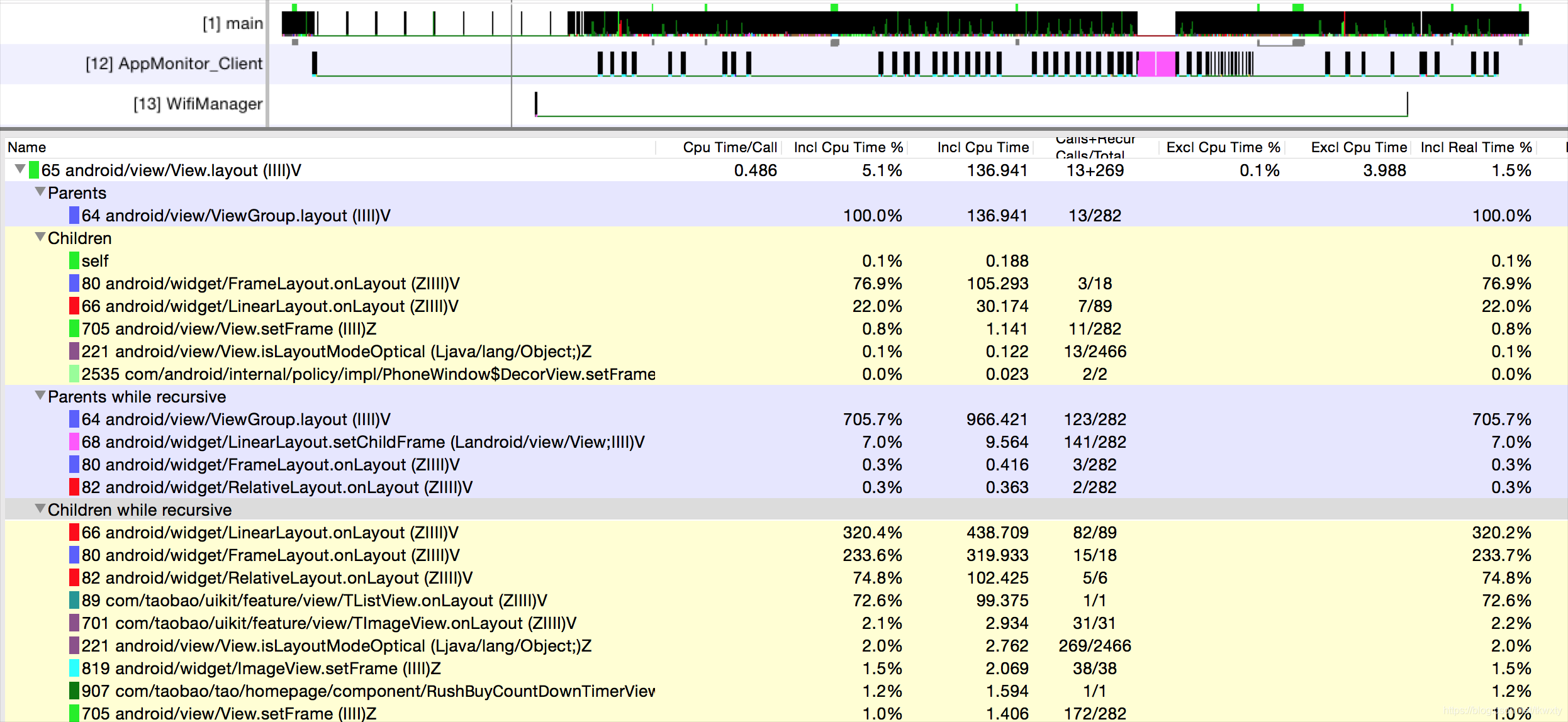Collapse the Parents while recursive section

(40, 396)
